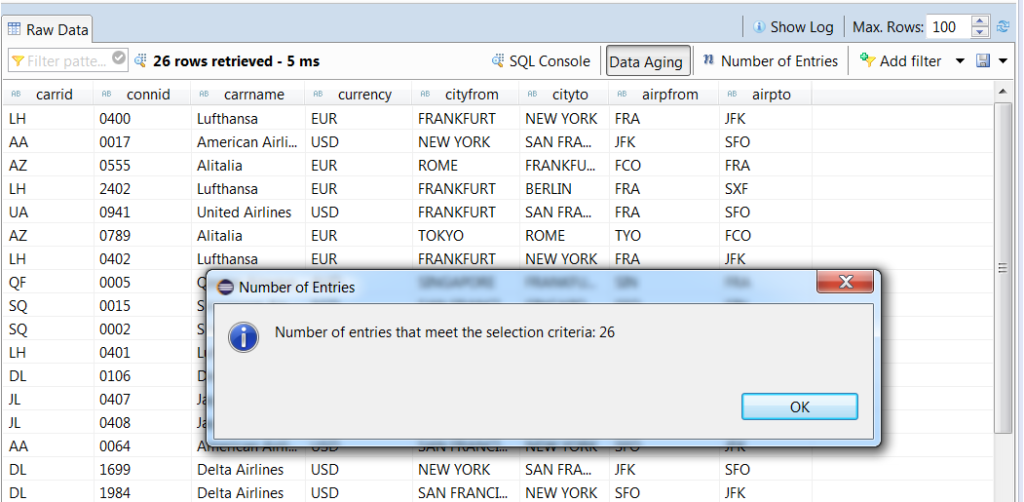Click the Raw Data tab table icon
The image size is (1024, 502).
tap(14, 29)
